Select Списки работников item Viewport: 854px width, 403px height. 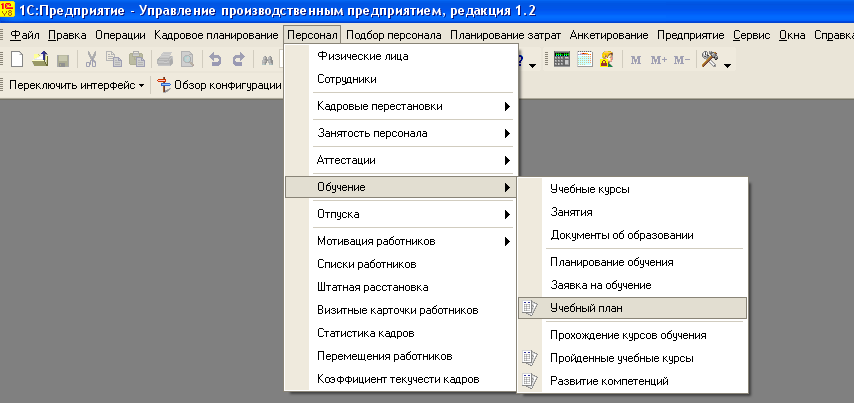pos(400,265)
